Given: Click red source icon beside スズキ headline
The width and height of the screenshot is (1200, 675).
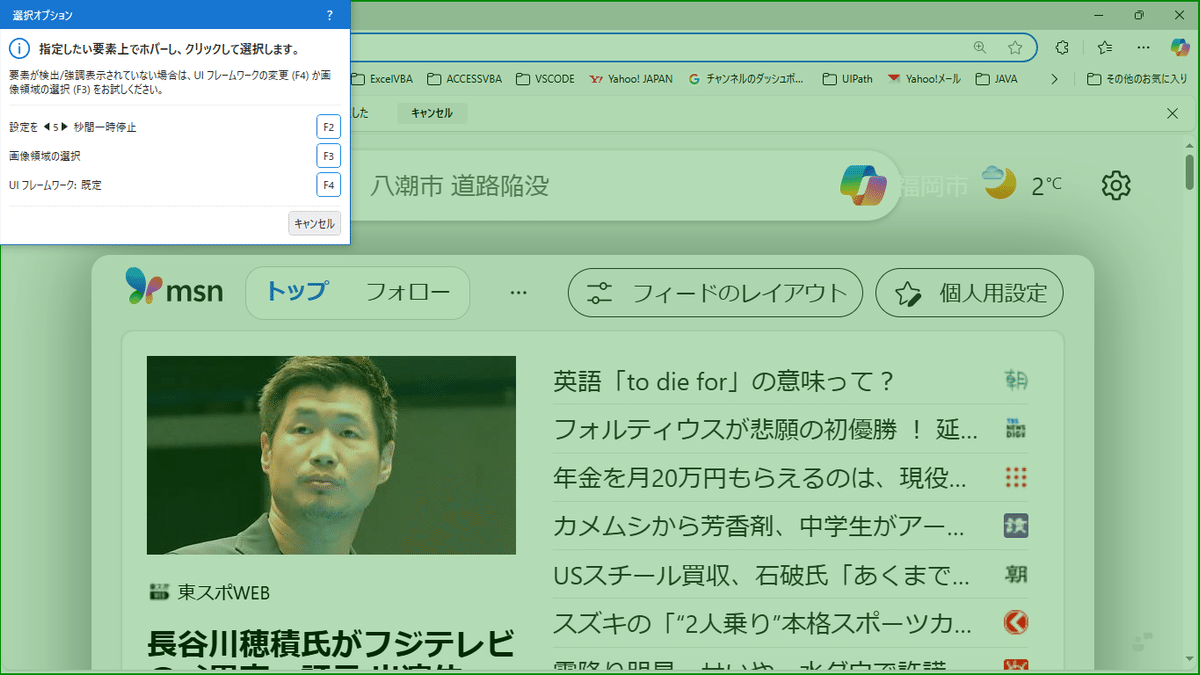Looking at the screenshot, I should 1016,623.
